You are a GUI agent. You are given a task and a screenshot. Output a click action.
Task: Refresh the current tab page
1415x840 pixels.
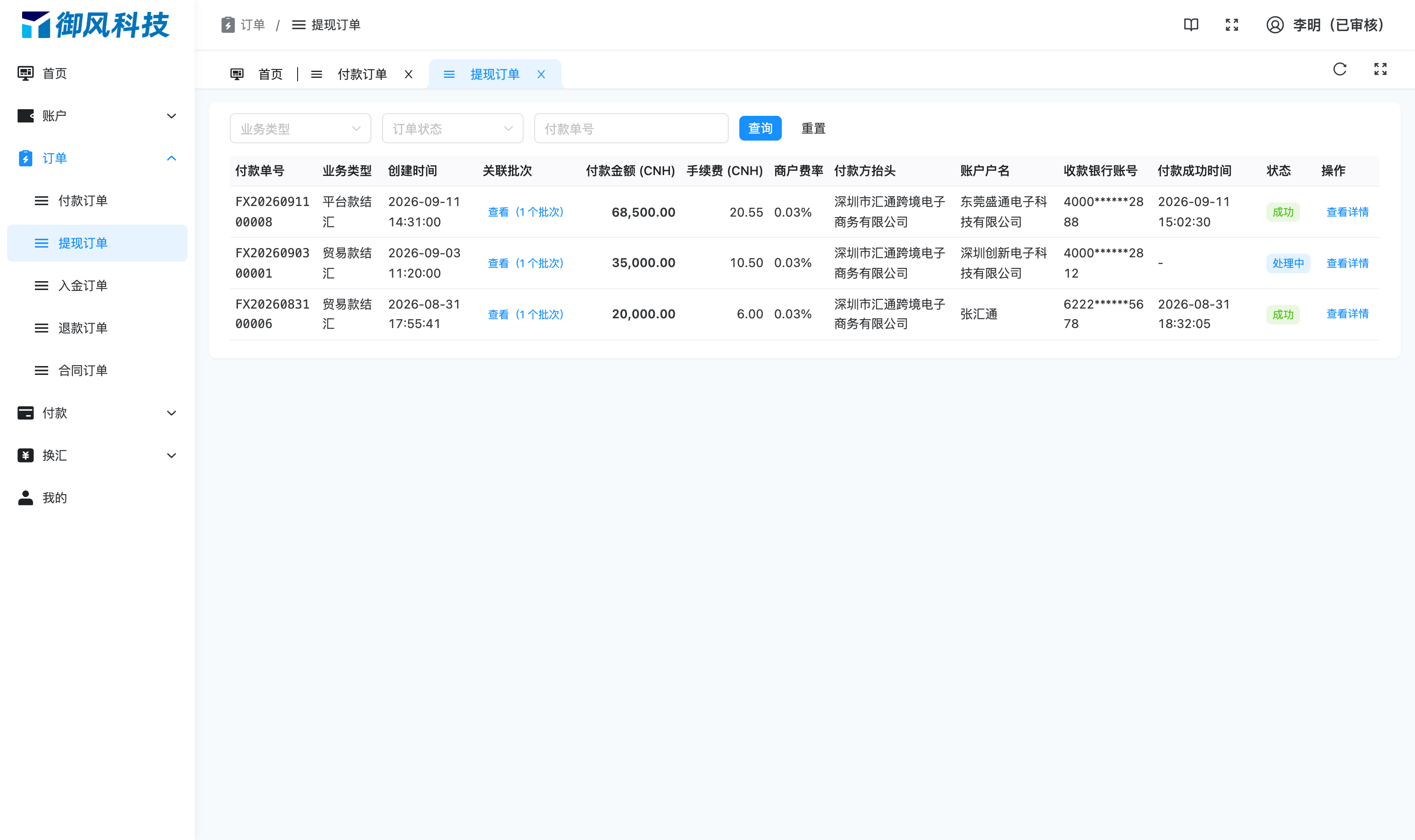[x=1339, y=69]
